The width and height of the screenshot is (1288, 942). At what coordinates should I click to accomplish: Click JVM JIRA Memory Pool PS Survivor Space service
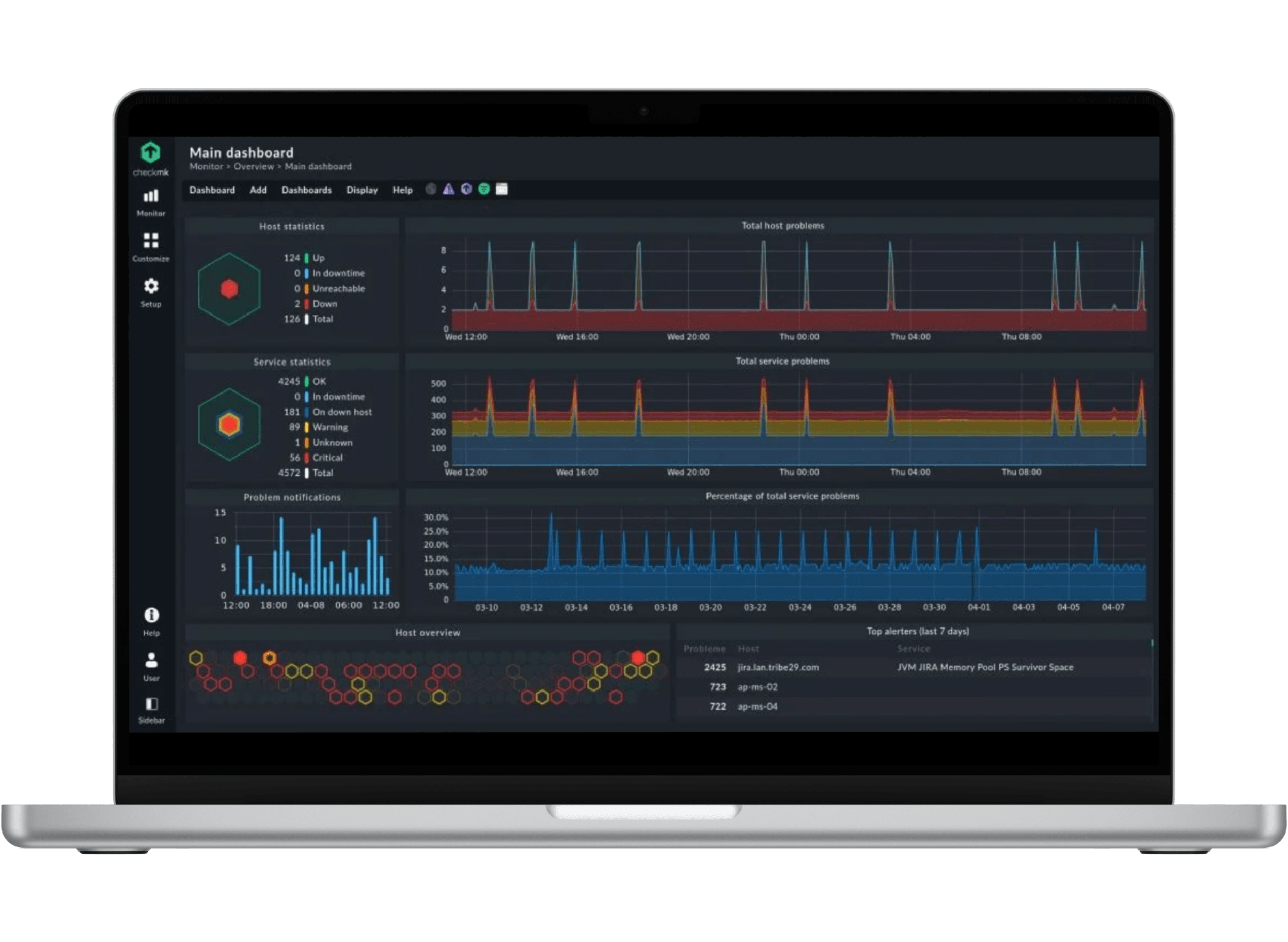[985, 667]
